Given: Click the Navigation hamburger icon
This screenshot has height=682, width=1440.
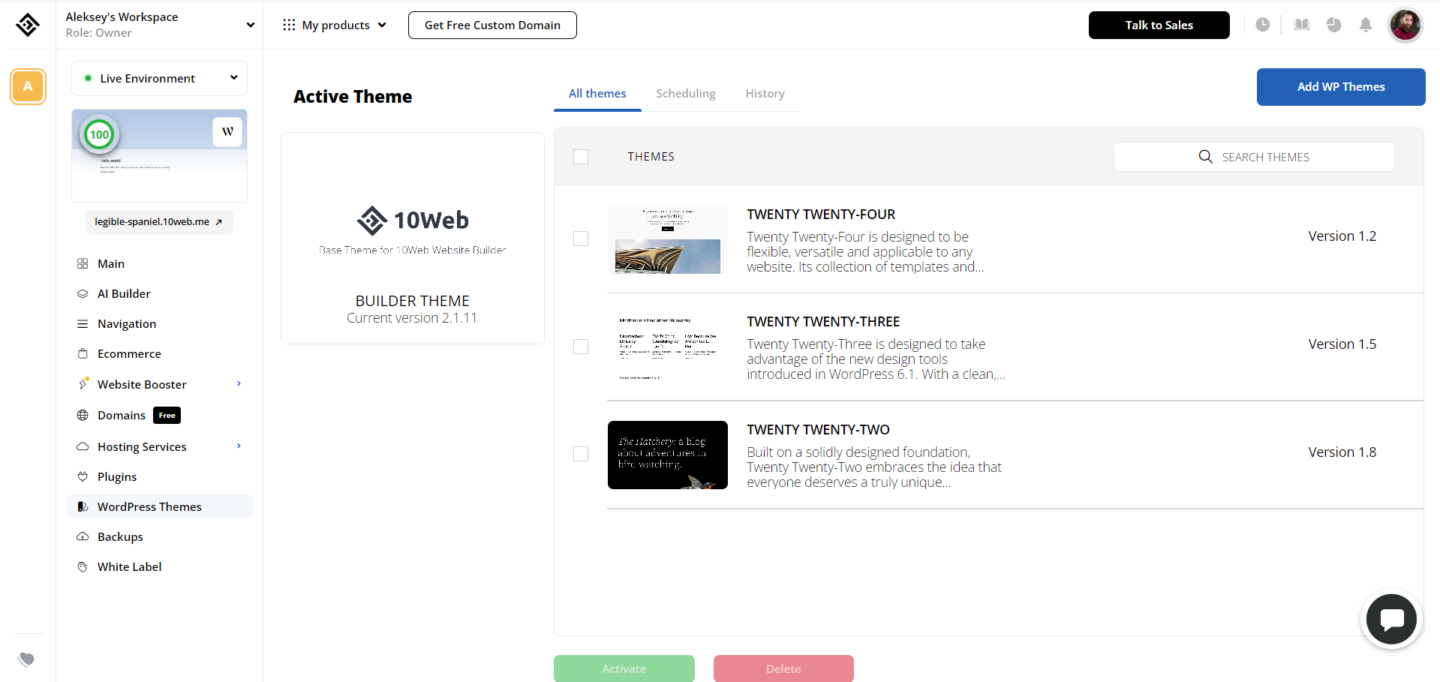Looking at the screenshot, I should click(x=82, y=324).
